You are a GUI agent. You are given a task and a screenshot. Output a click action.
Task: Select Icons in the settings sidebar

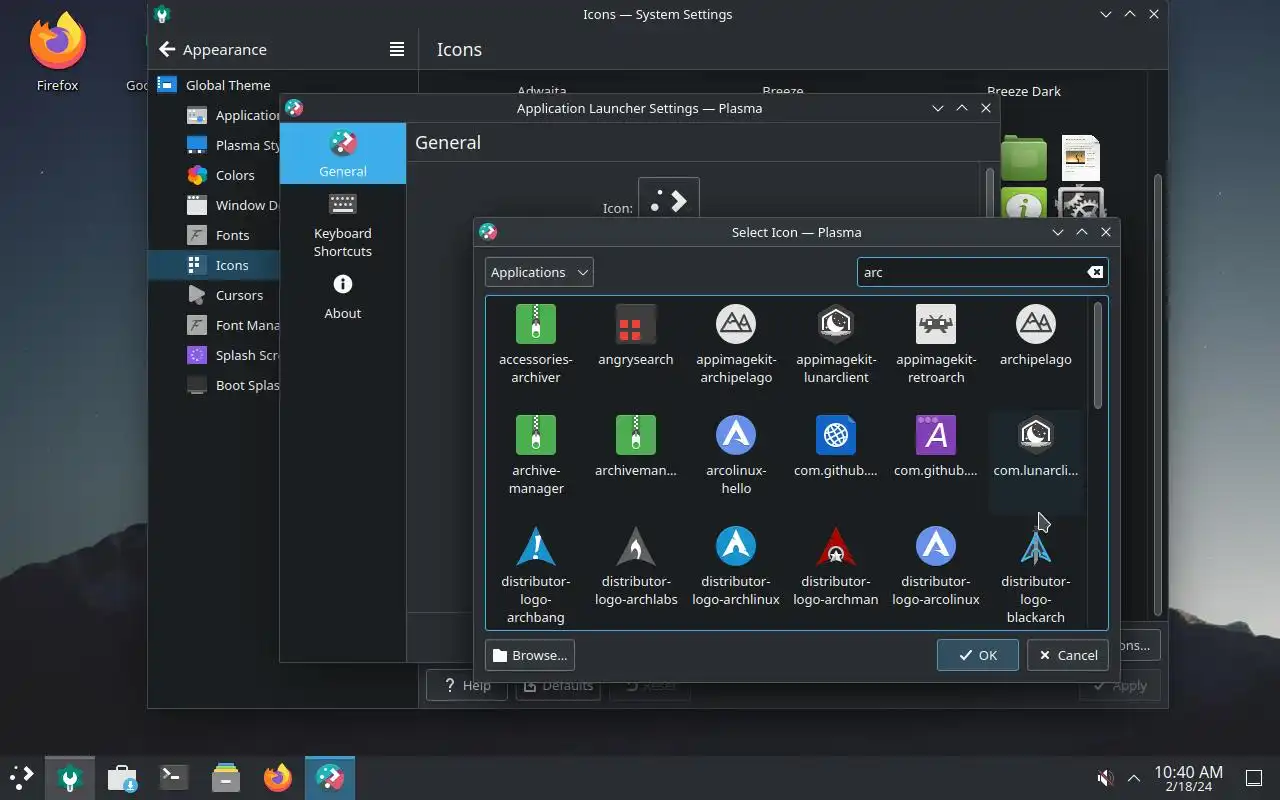pyautogui.click(x=215, y=265)
